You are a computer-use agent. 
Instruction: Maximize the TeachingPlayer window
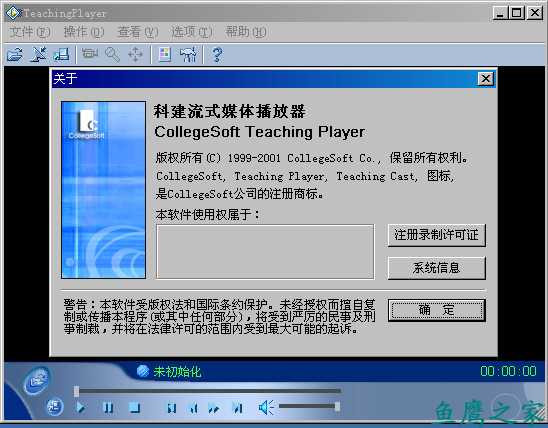coord(517,13)
